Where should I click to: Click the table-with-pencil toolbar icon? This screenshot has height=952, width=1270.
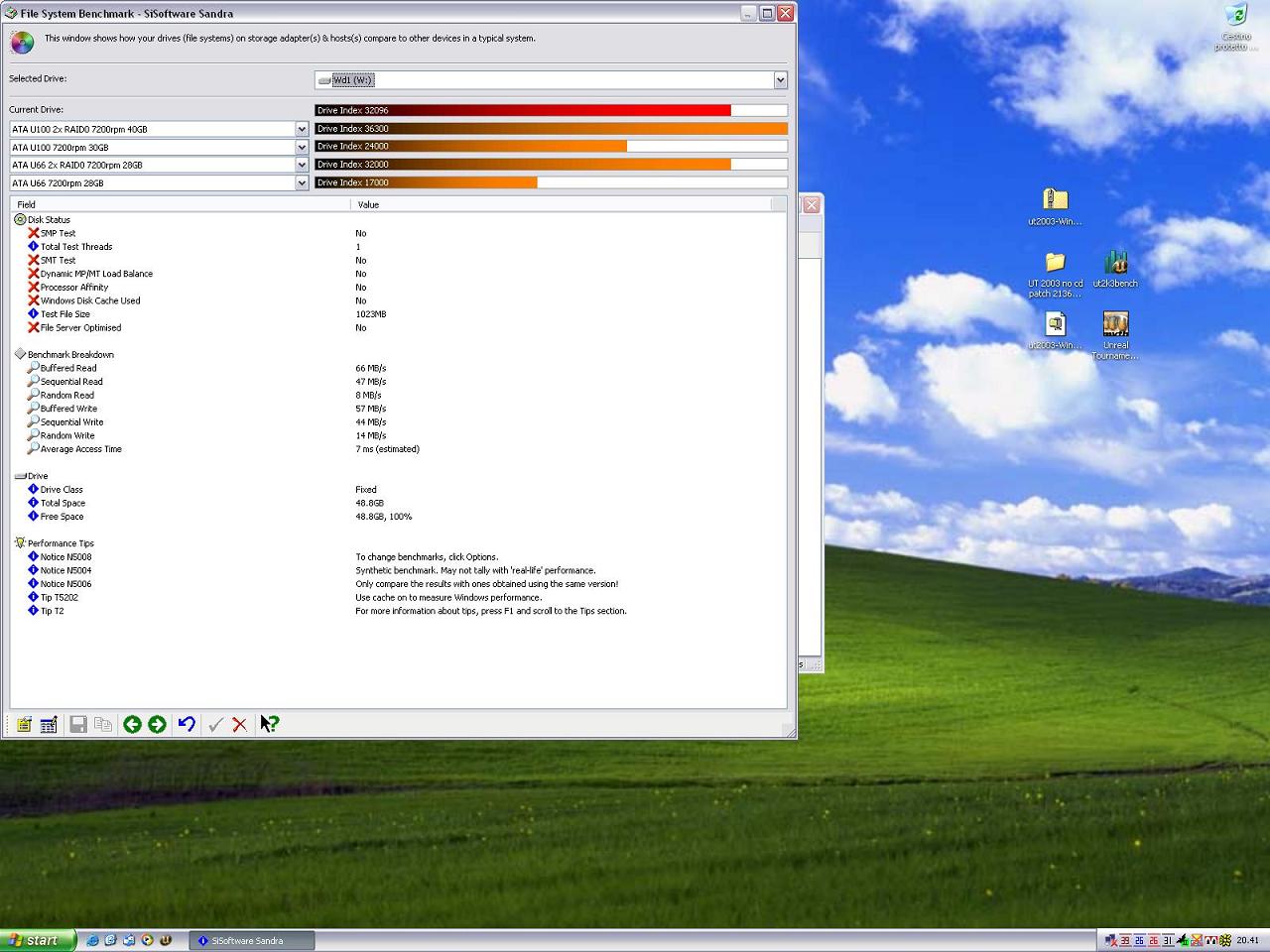(49, 725)
